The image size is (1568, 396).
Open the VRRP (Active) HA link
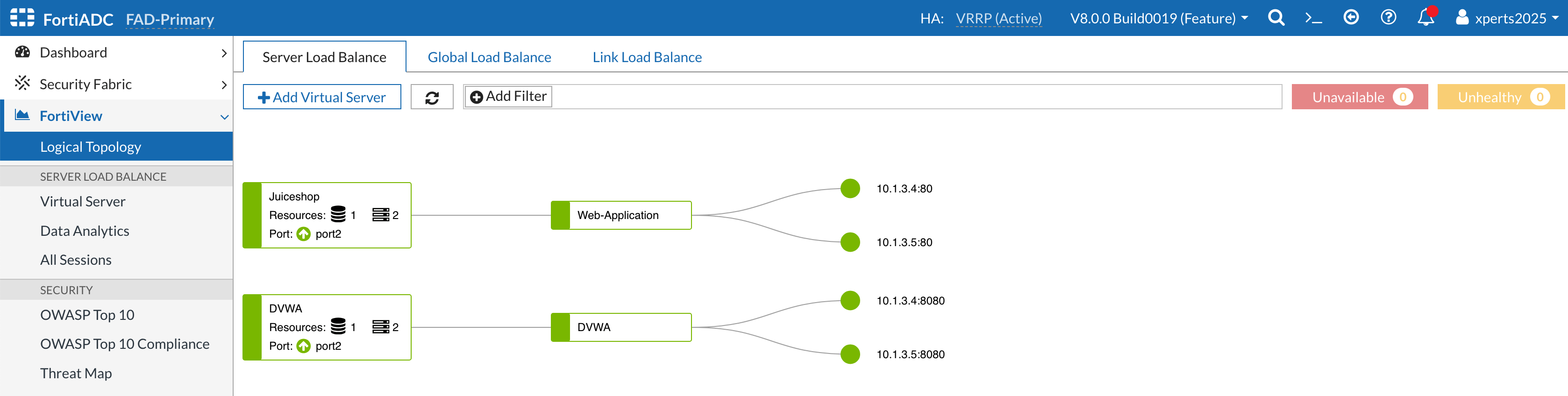[998, 18]
